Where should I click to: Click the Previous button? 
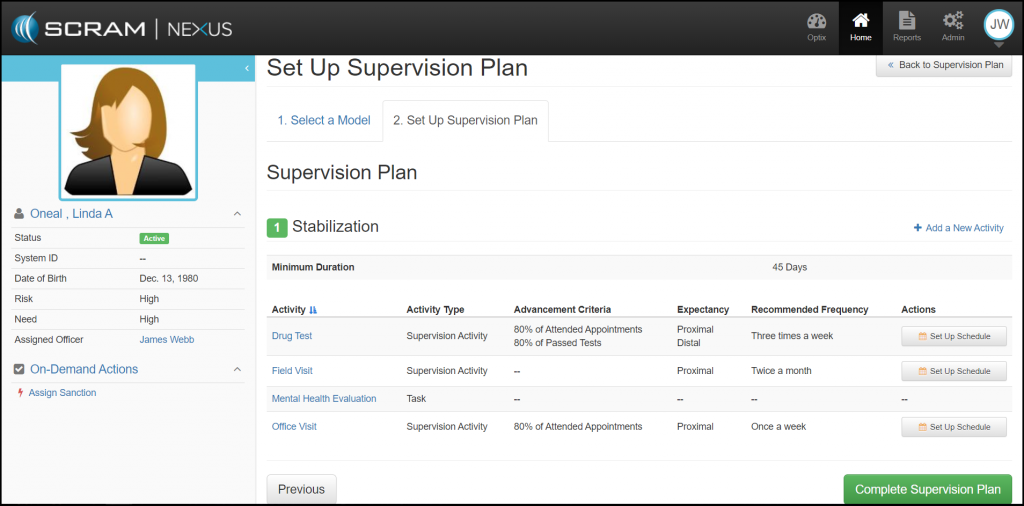click(301, 489)
